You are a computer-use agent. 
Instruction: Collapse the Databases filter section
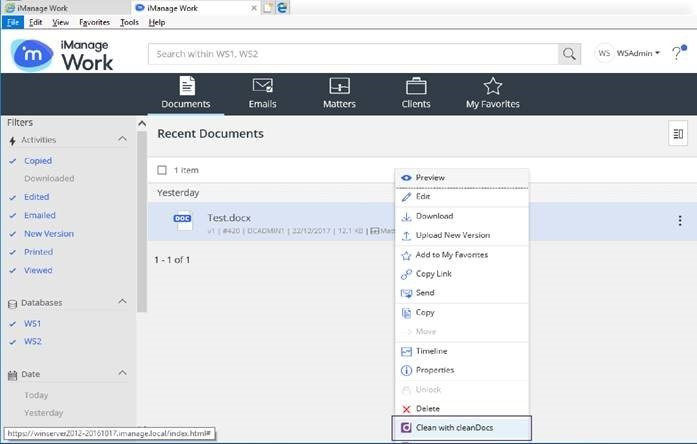(x=123, y=301)
